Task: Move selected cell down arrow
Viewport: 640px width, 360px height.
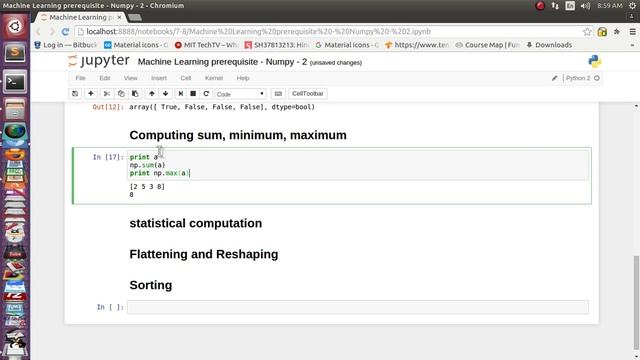Action: tap(165, 93)
